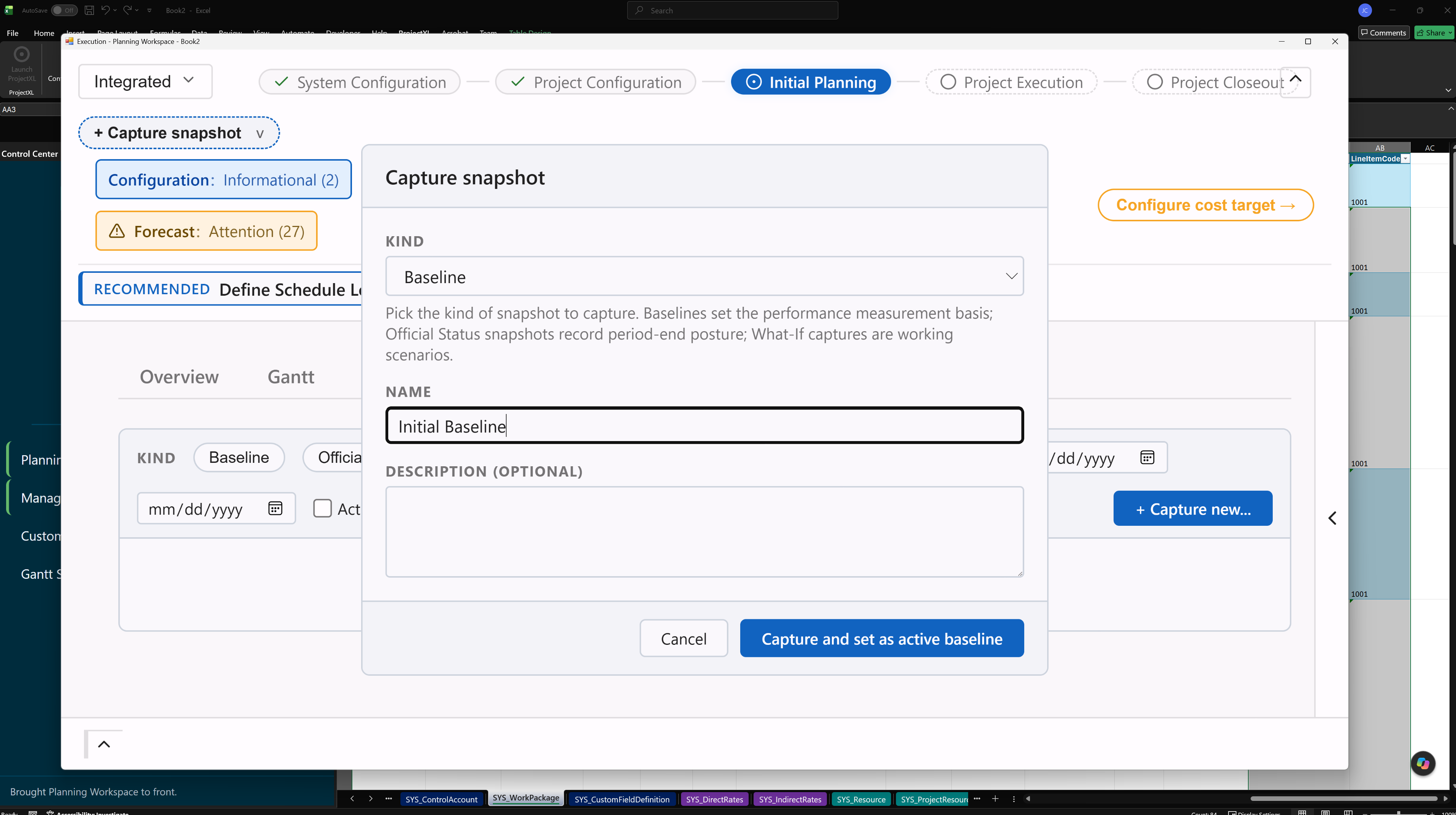
Task: Select the SYS_DirectRates sheet tab
Action: tap(714, 799)
